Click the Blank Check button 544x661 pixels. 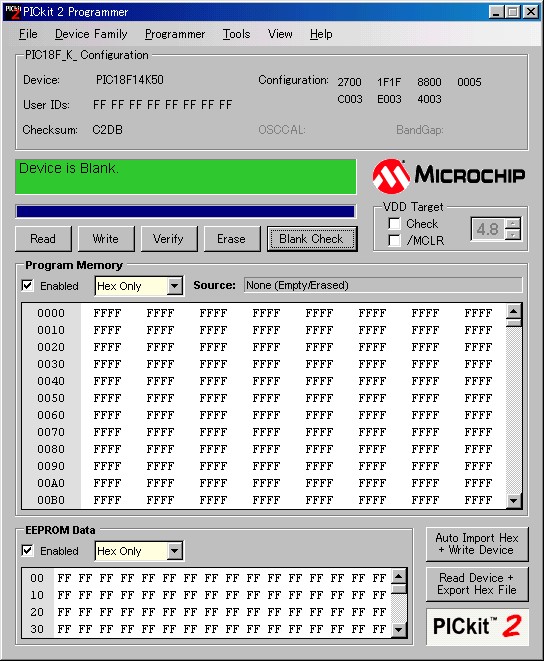312,239
